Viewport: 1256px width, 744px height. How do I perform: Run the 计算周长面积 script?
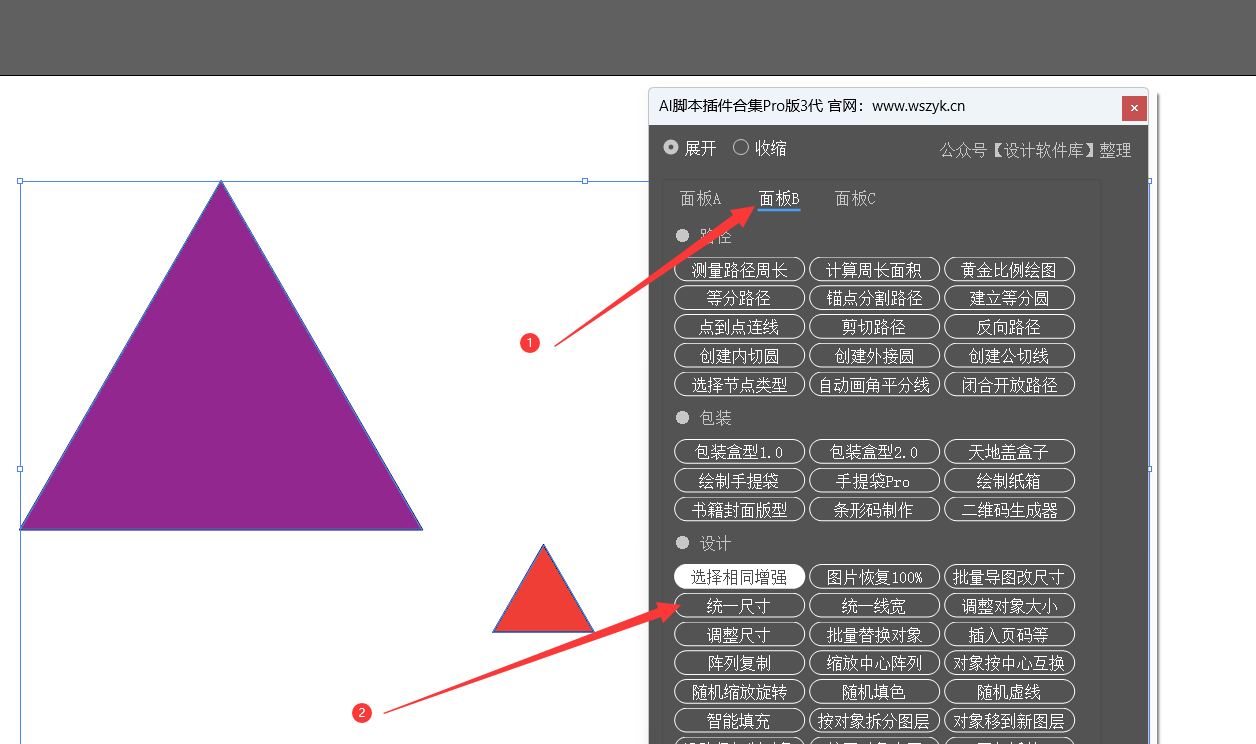[x=874, y=270]
